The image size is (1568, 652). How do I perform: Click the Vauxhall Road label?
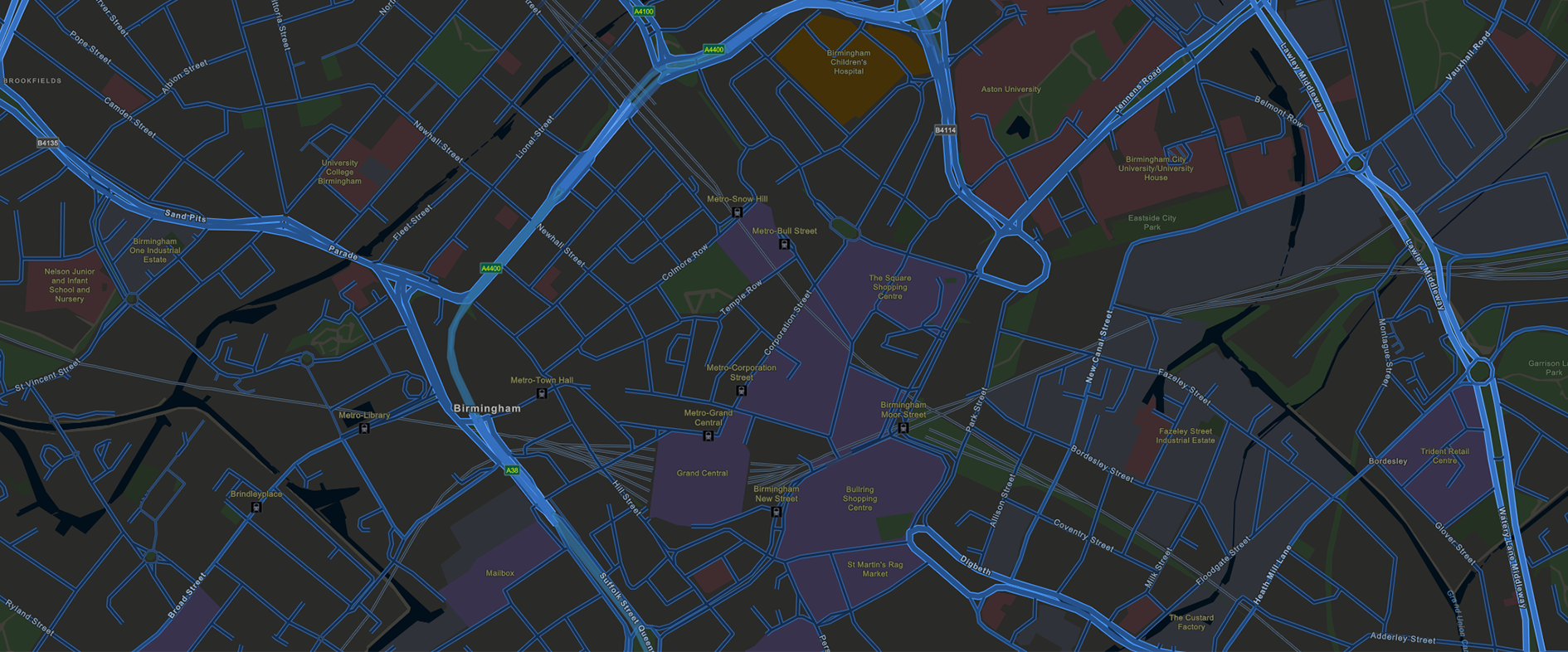tap(1468, 55)
